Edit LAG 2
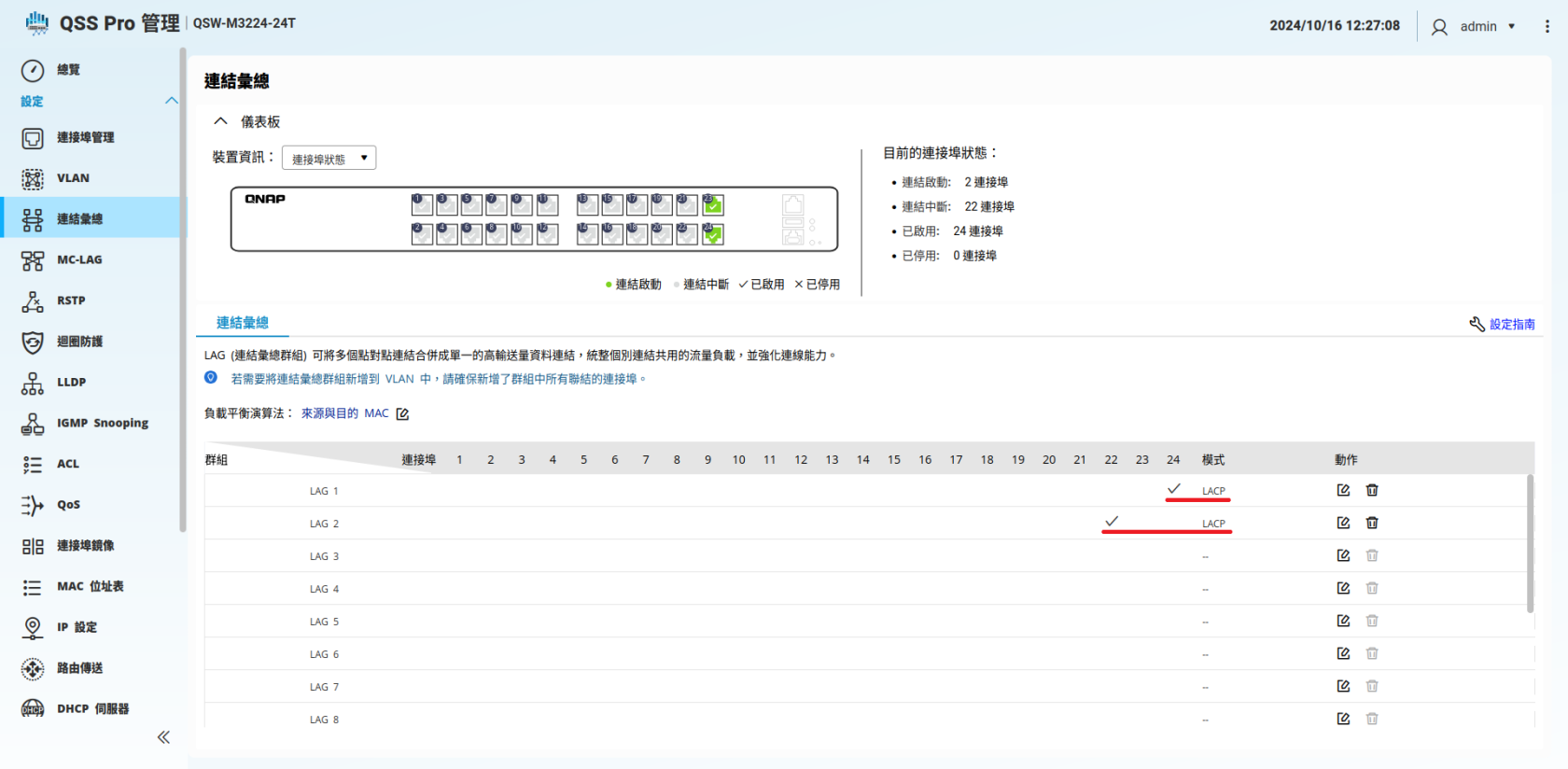Screen dimensions: 1568x769 pyautogui.click(x=1343, y=523)
